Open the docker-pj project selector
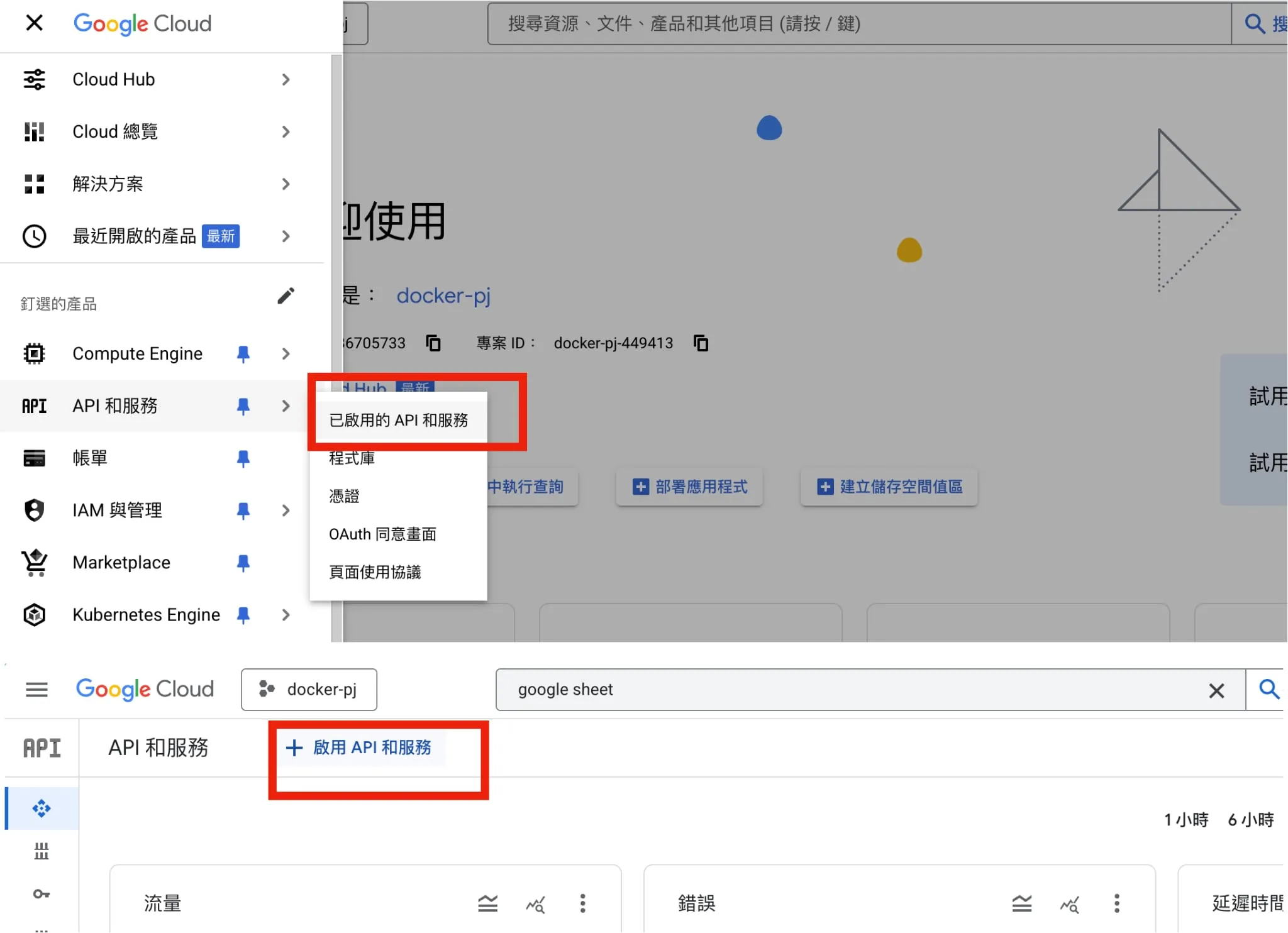Screen dimensions: 1288x933 (x=309, y=690)
